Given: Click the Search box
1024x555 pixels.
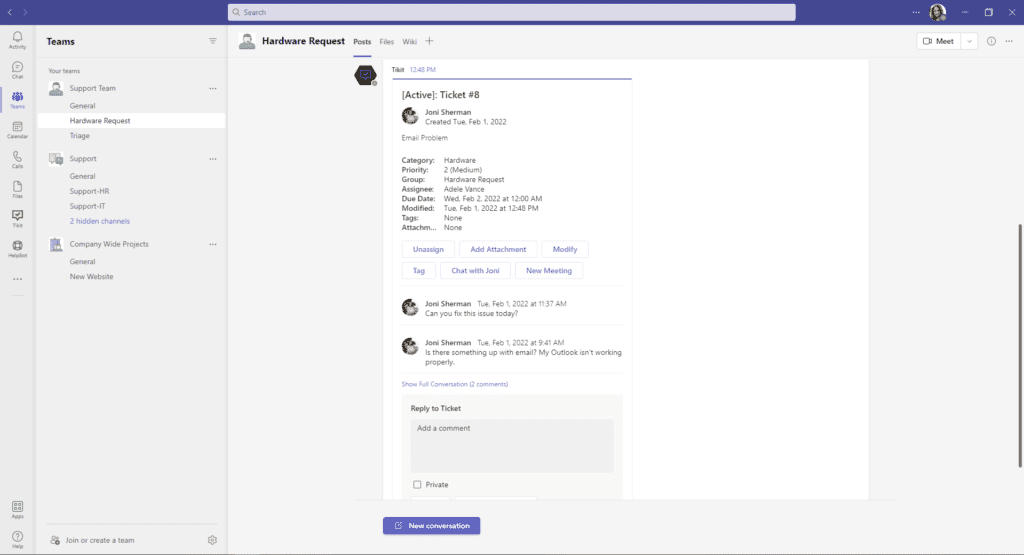Looking at the screenshot, I should [511, 12].
